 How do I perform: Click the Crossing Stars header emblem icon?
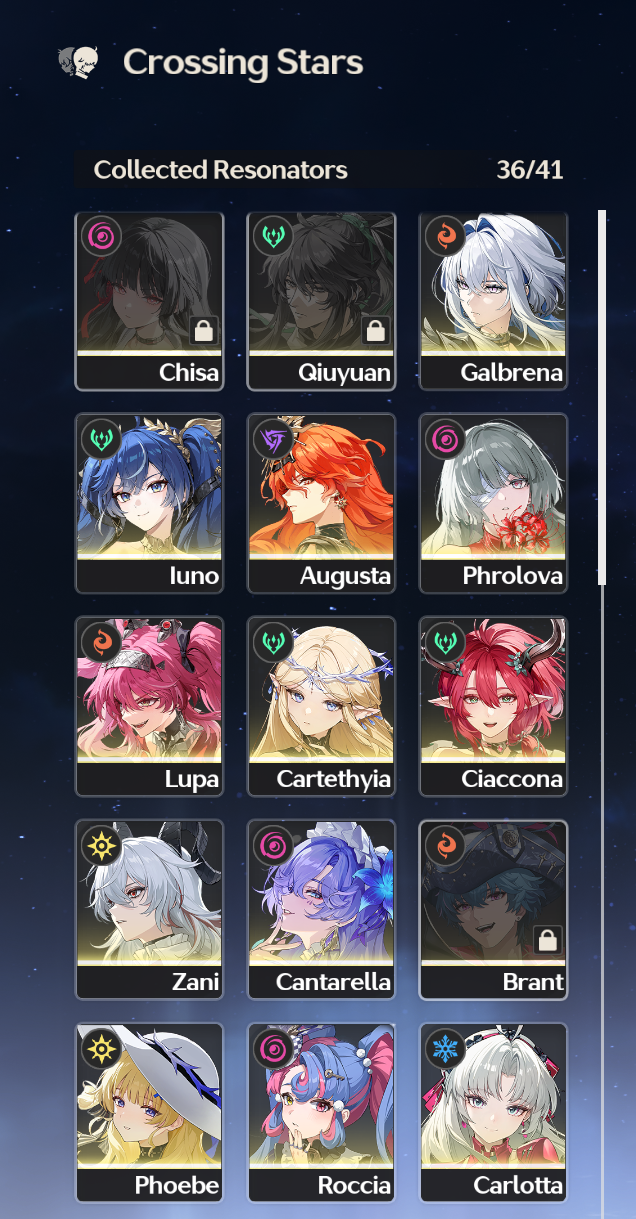pos(77,62)
